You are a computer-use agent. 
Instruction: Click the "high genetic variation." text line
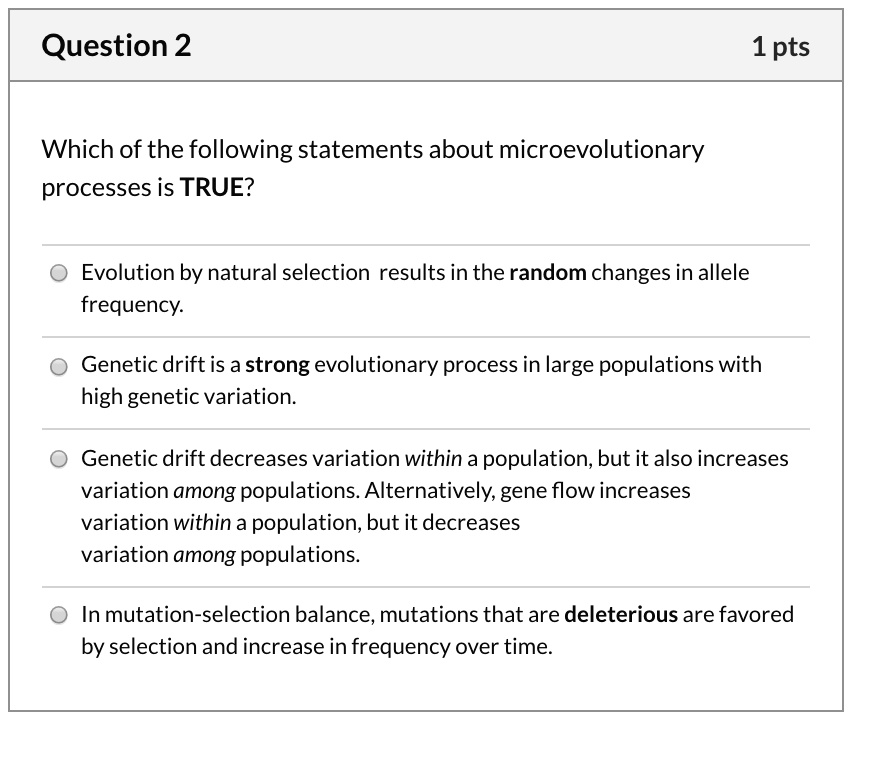(189, 397)
